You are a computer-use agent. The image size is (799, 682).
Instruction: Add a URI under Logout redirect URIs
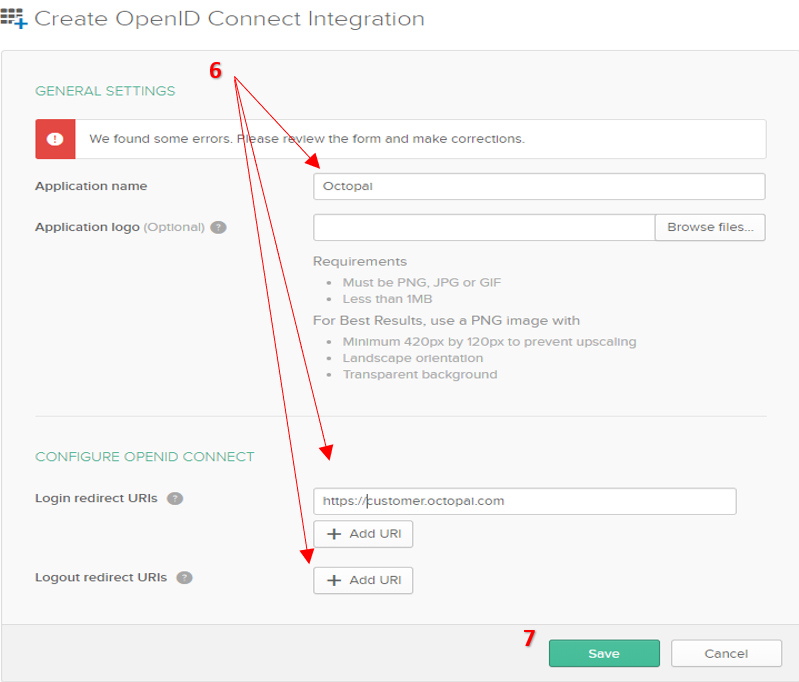pos(363,580)
